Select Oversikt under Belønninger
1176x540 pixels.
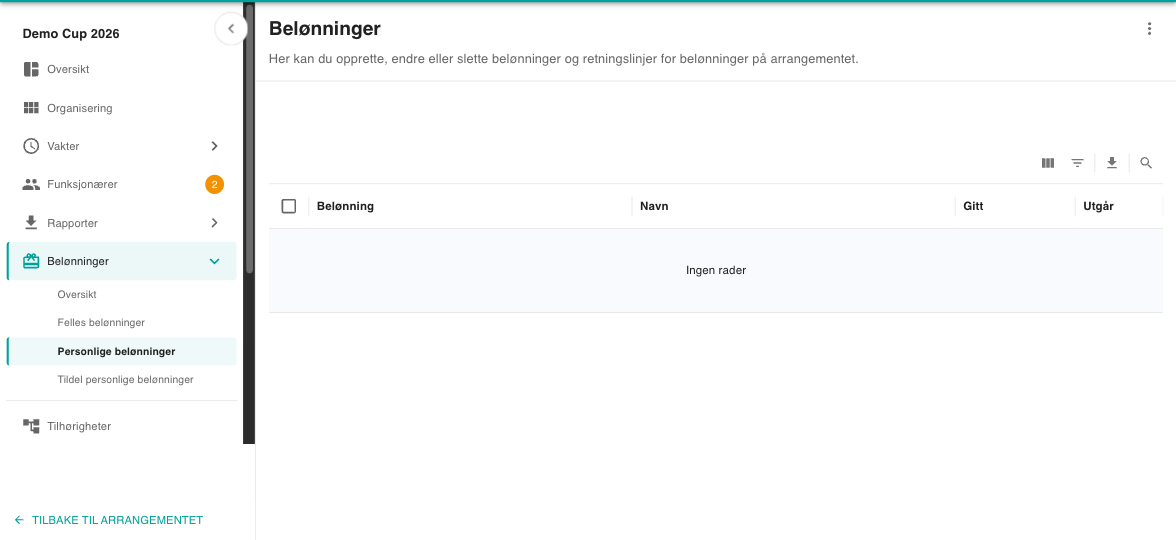point(122,295)
